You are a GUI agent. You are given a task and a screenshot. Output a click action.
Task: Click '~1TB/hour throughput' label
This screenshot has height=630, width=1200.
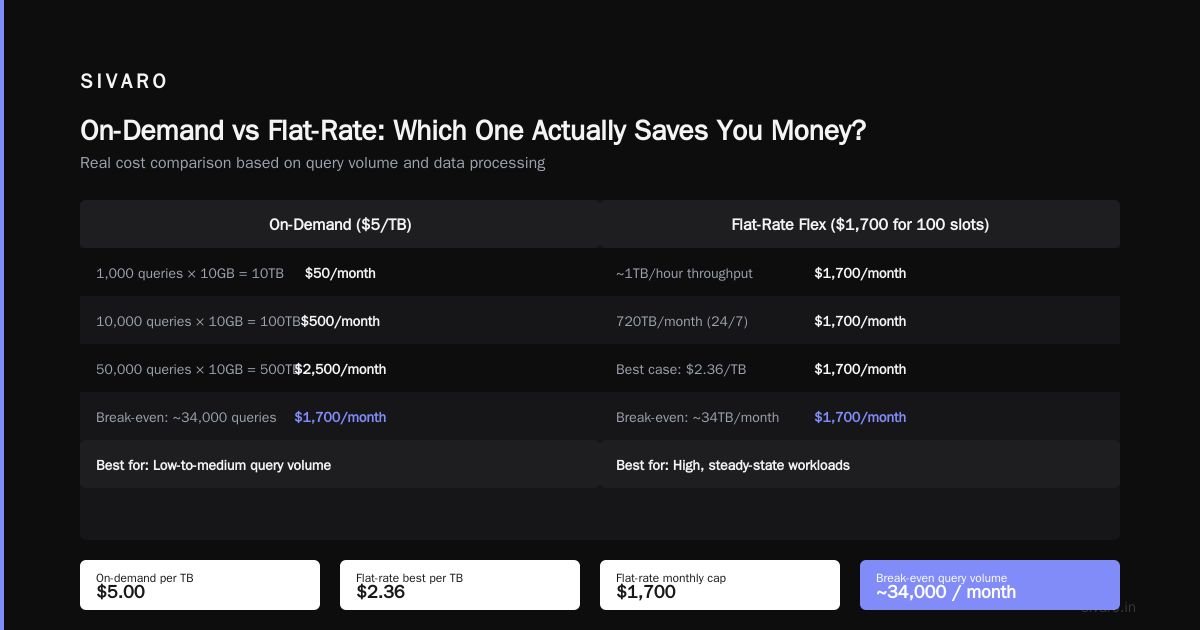coord(684,273)
